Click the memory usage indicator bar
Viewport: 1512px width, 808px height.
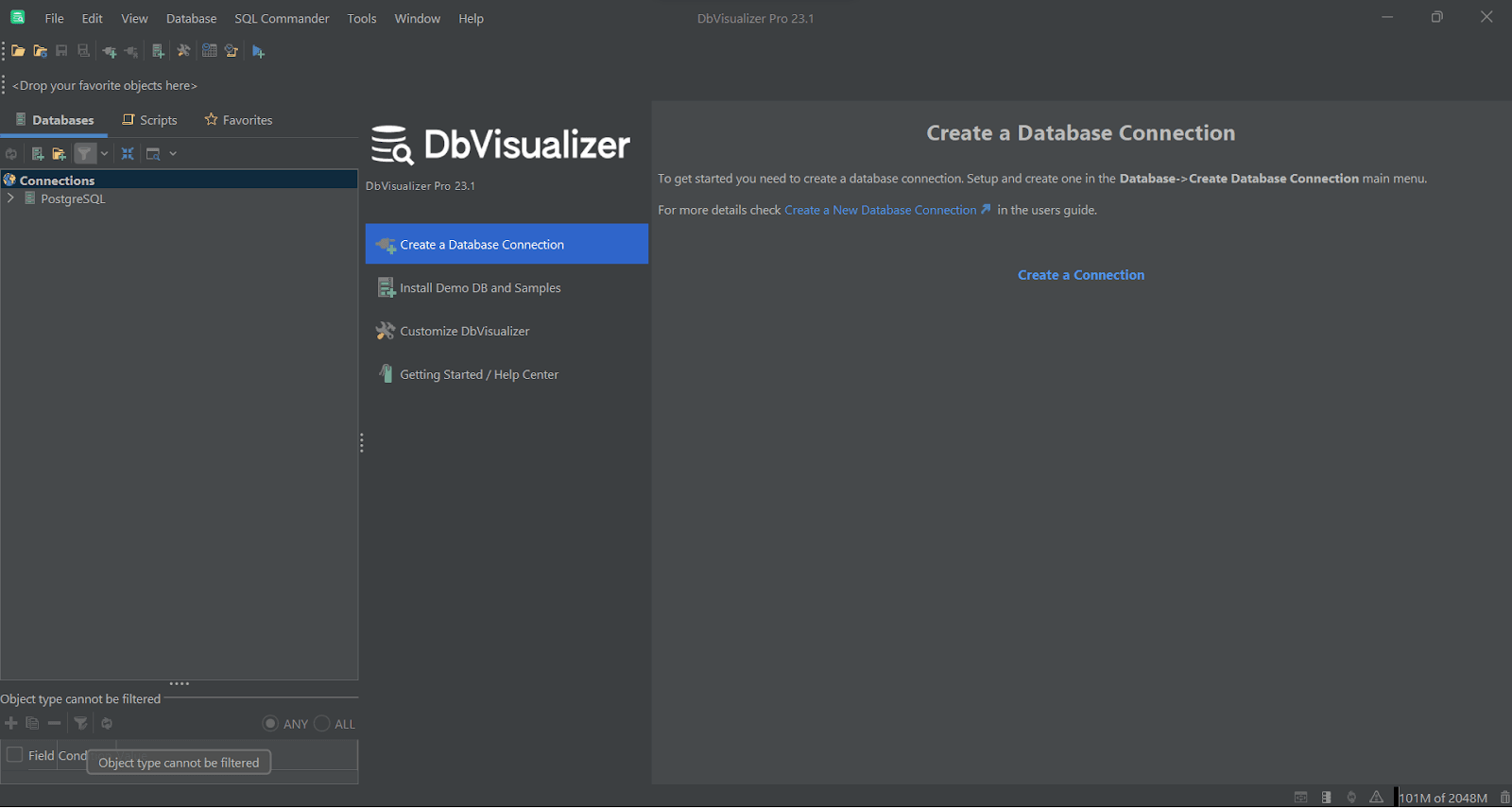pyautogui.click(x=1443, y=798)
